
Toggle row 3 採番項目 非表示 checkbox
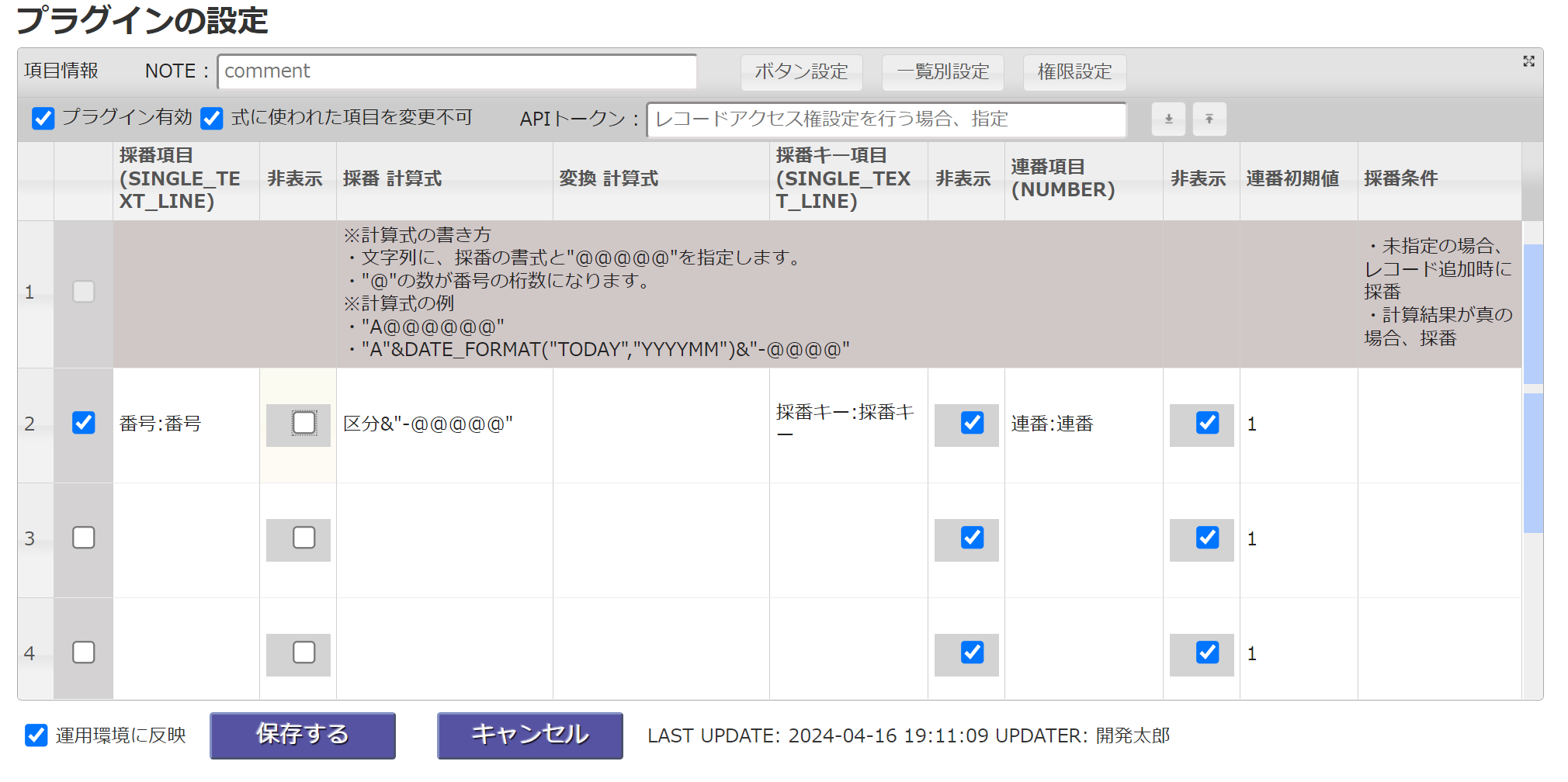tap(304, 538)
